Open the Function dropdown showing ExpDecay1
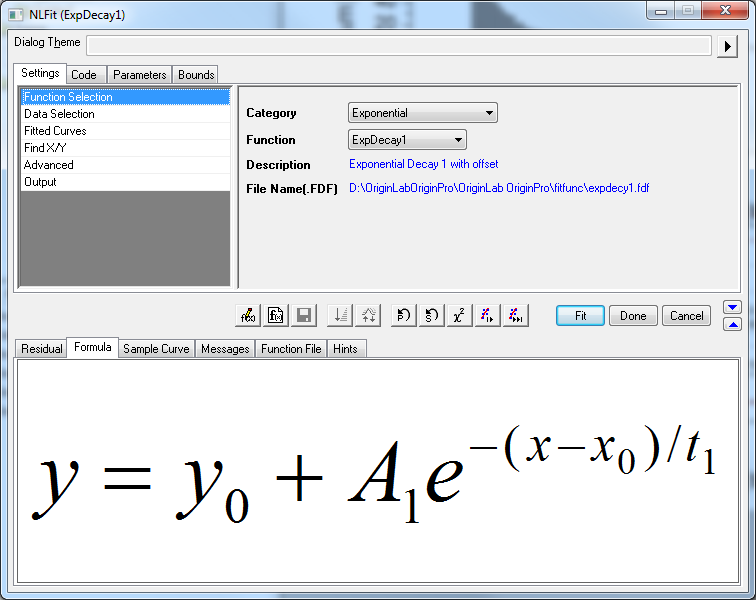 (x=407, y=140)
